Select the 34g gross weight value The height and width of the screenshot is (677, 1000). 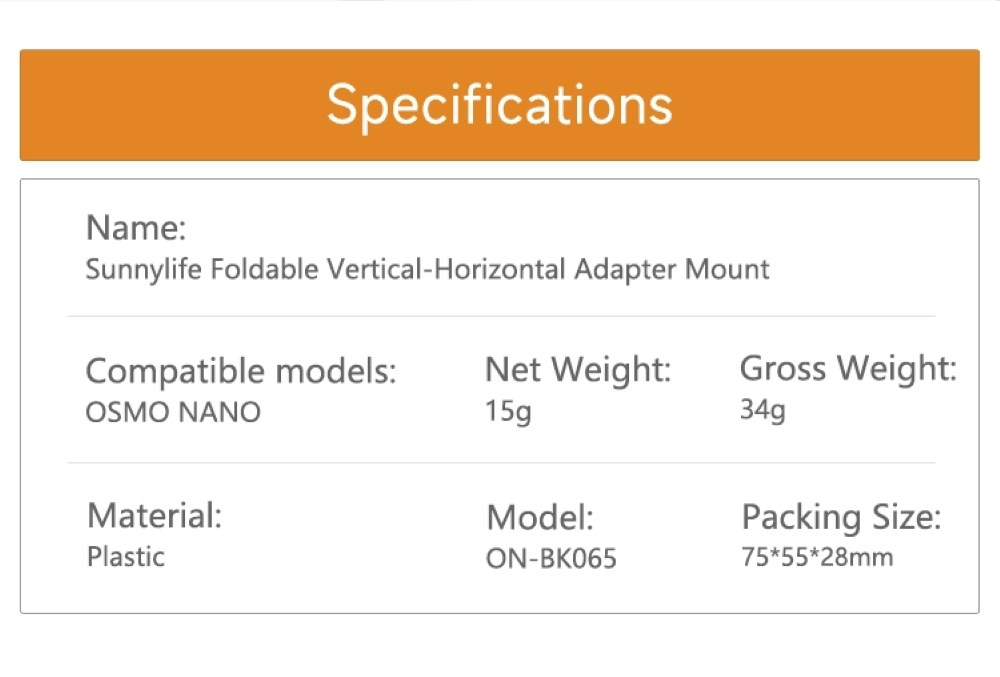[762, 409]
